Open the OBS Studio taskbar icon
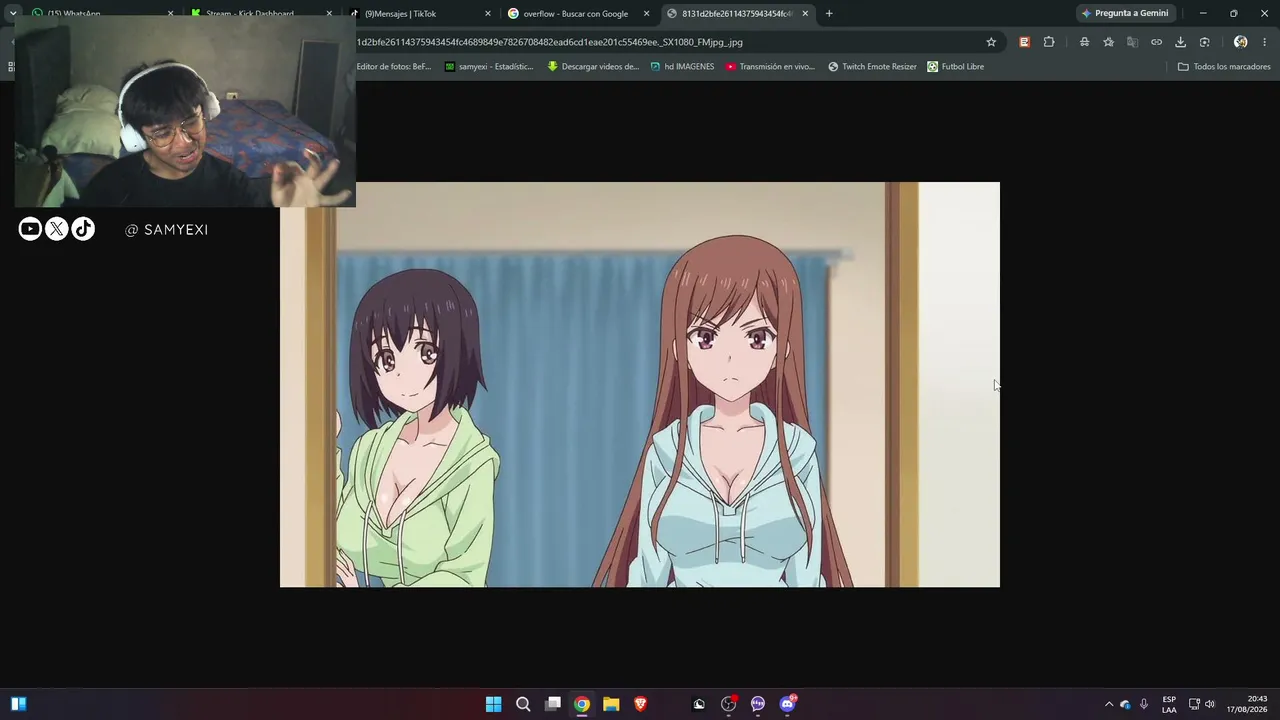 (x=729, y=704)
